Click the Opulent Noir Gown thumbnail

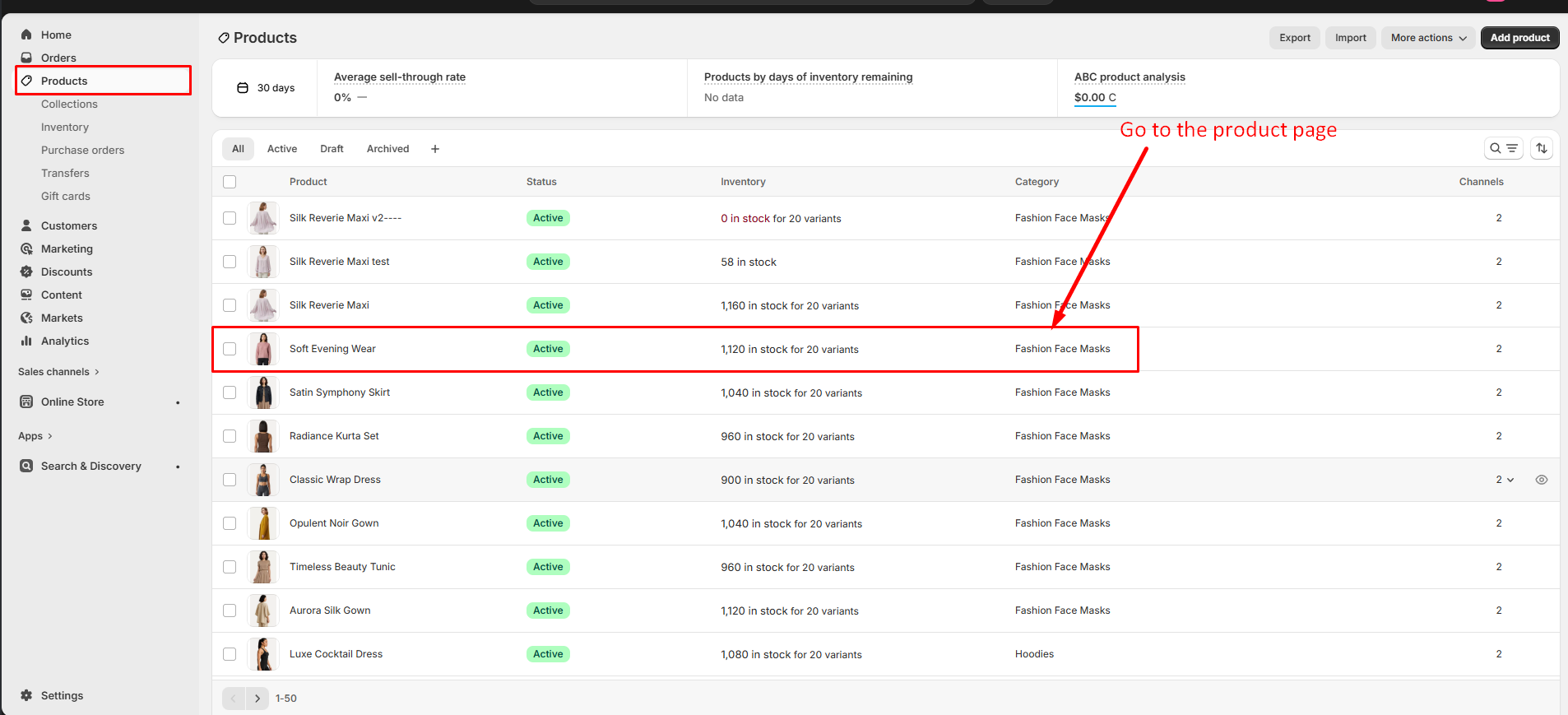coord(263,523)
